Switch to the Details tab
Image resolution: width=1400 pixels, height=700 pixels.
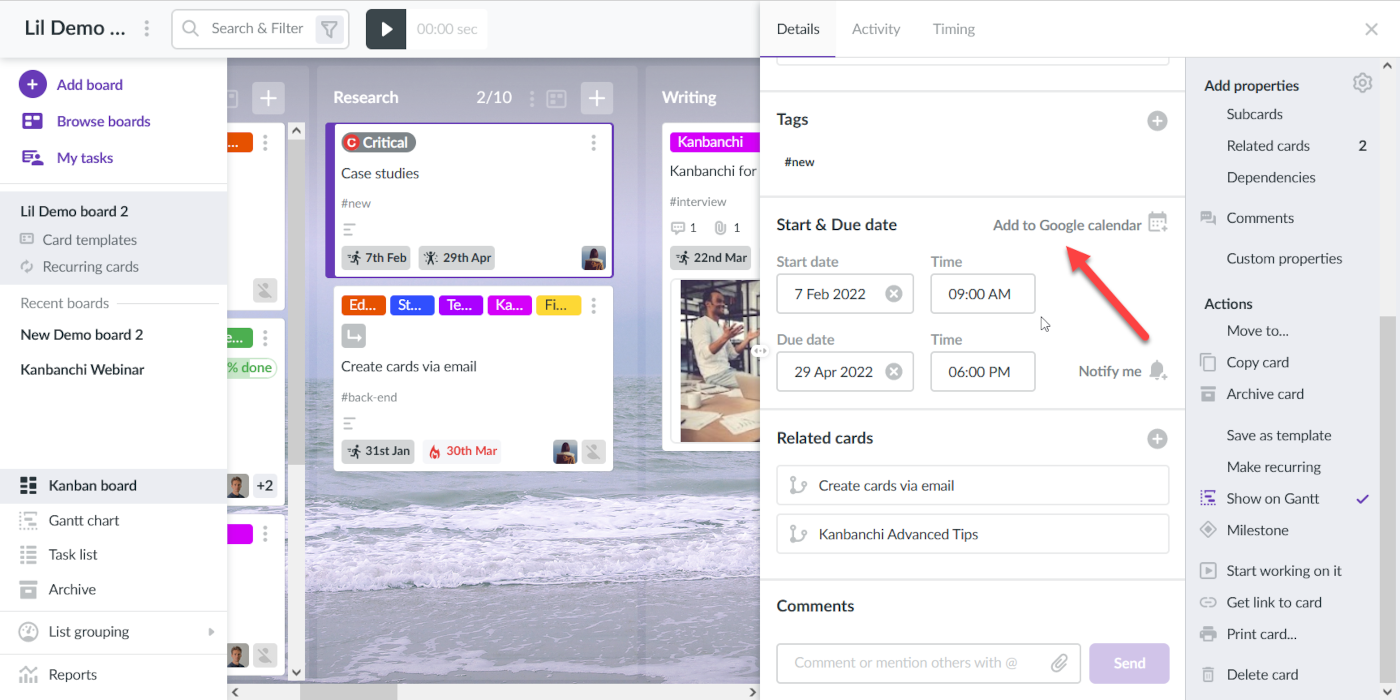click(x=798, y=29)
